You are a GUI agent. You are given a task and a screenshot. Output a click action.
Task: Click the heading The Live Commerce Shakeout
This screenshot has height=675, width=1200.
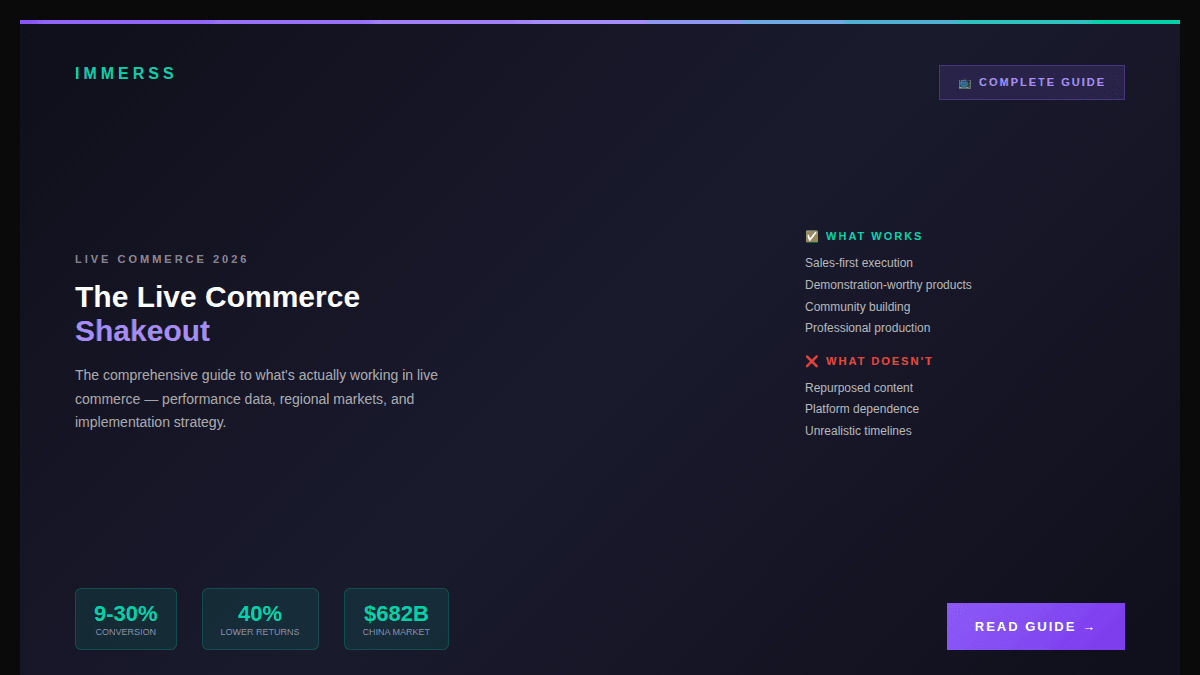pos(217,313)
